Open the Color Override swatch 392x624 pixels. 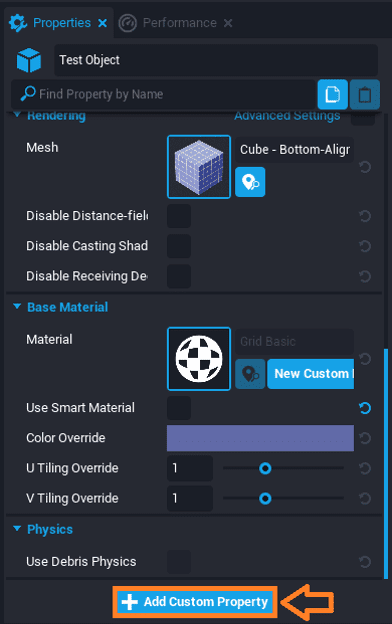[x=260, y=438]
